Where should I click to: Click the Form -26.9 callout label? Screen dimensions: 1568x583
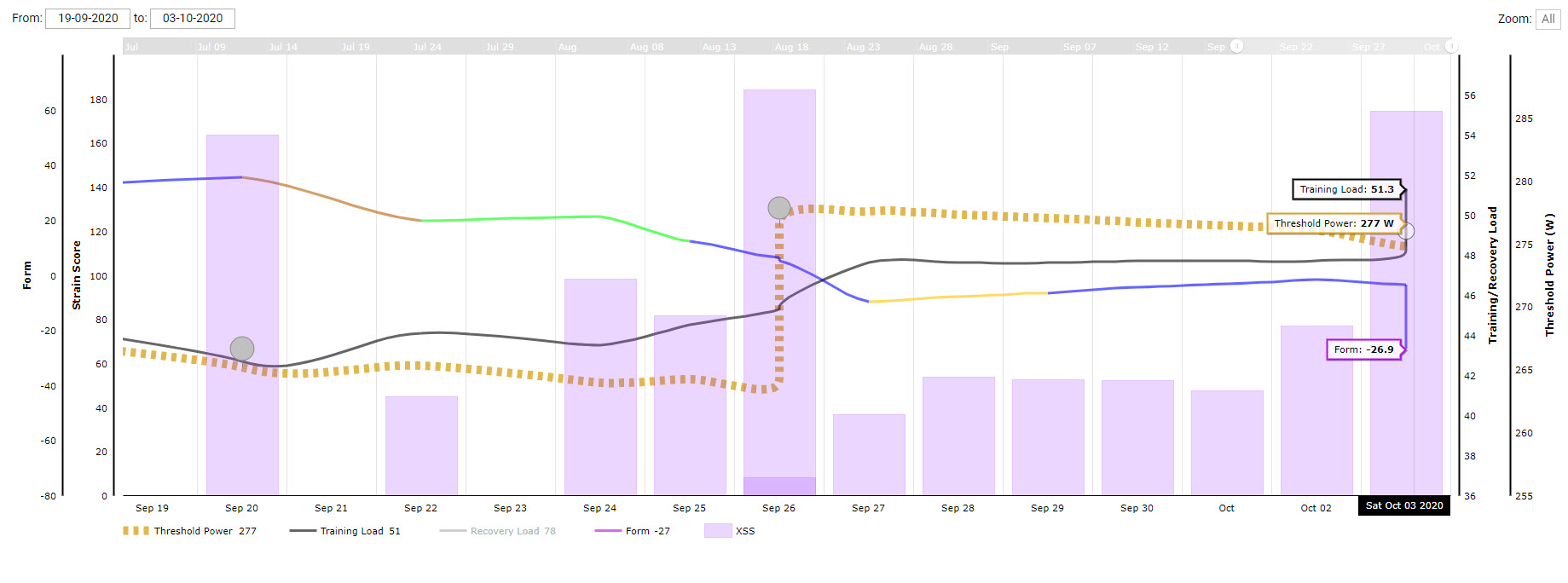tap(1364, 349)
